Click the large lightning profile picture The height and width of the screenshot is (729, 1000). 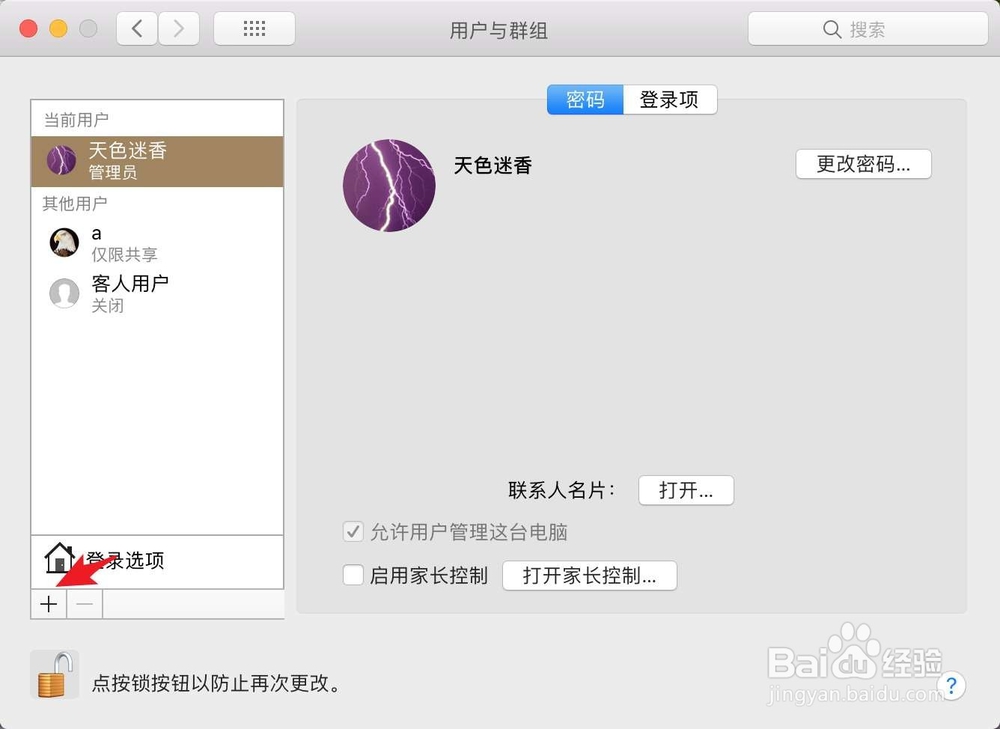pos(389,186)
